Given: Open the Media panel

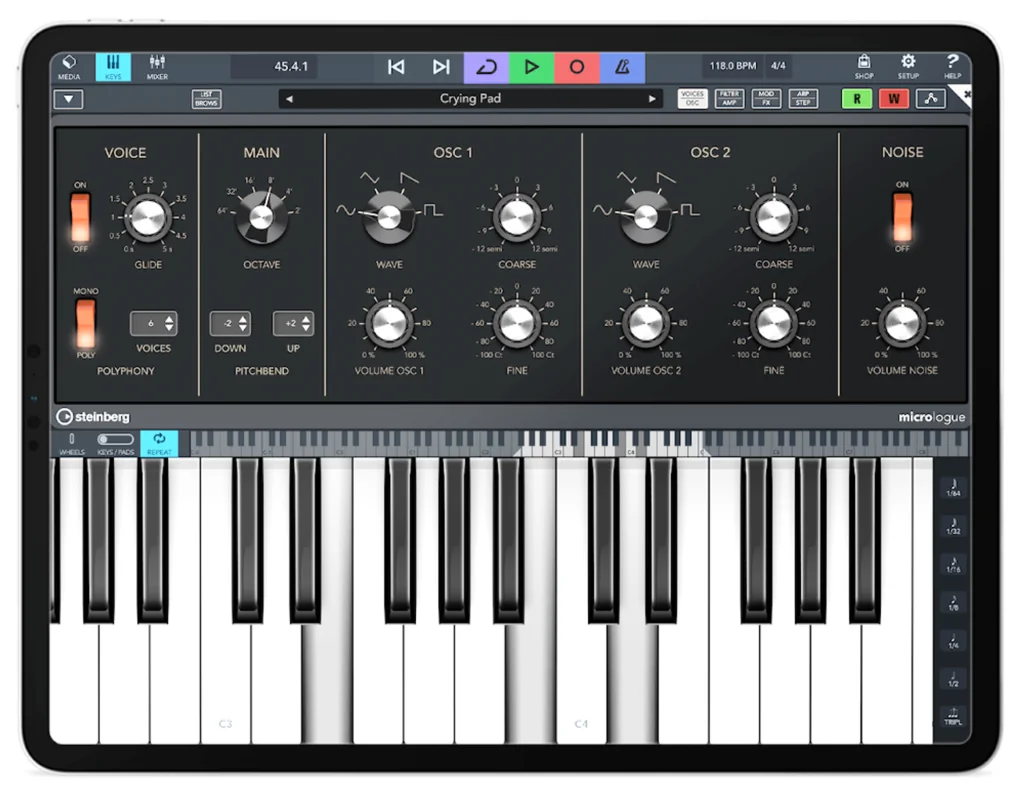Looking at the screenshot, I should (69, 67).
